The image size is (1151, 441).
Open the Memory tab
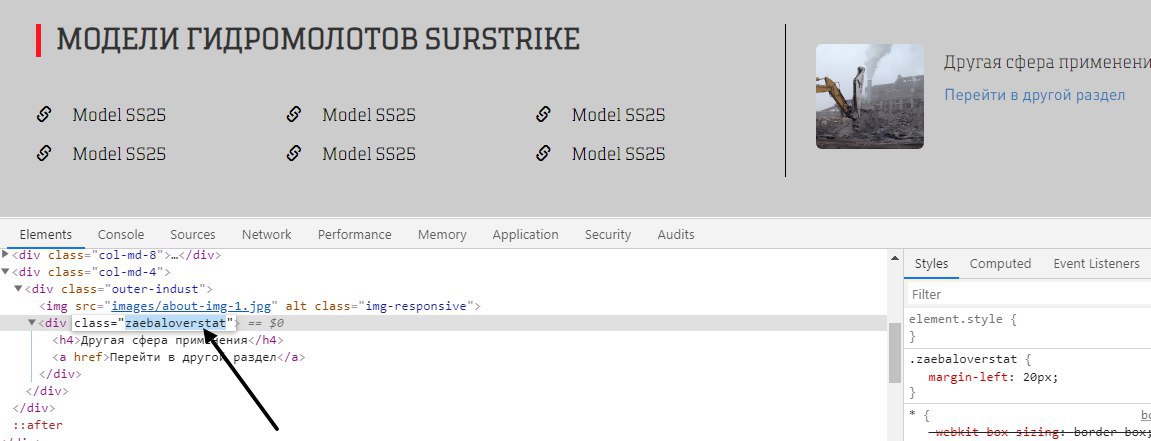tap(442, 235)
